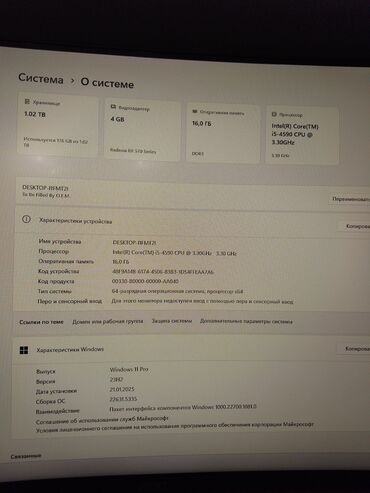This screenshot has width=370, height=493.
Task: Click the Взаимодействие feature pack value
Action: tap(183, 408)
